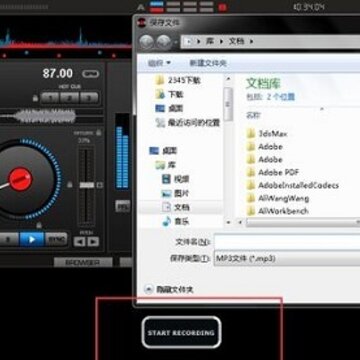Click the red square indicator in the top bar

pyautogui.click(x=222, y=7)
